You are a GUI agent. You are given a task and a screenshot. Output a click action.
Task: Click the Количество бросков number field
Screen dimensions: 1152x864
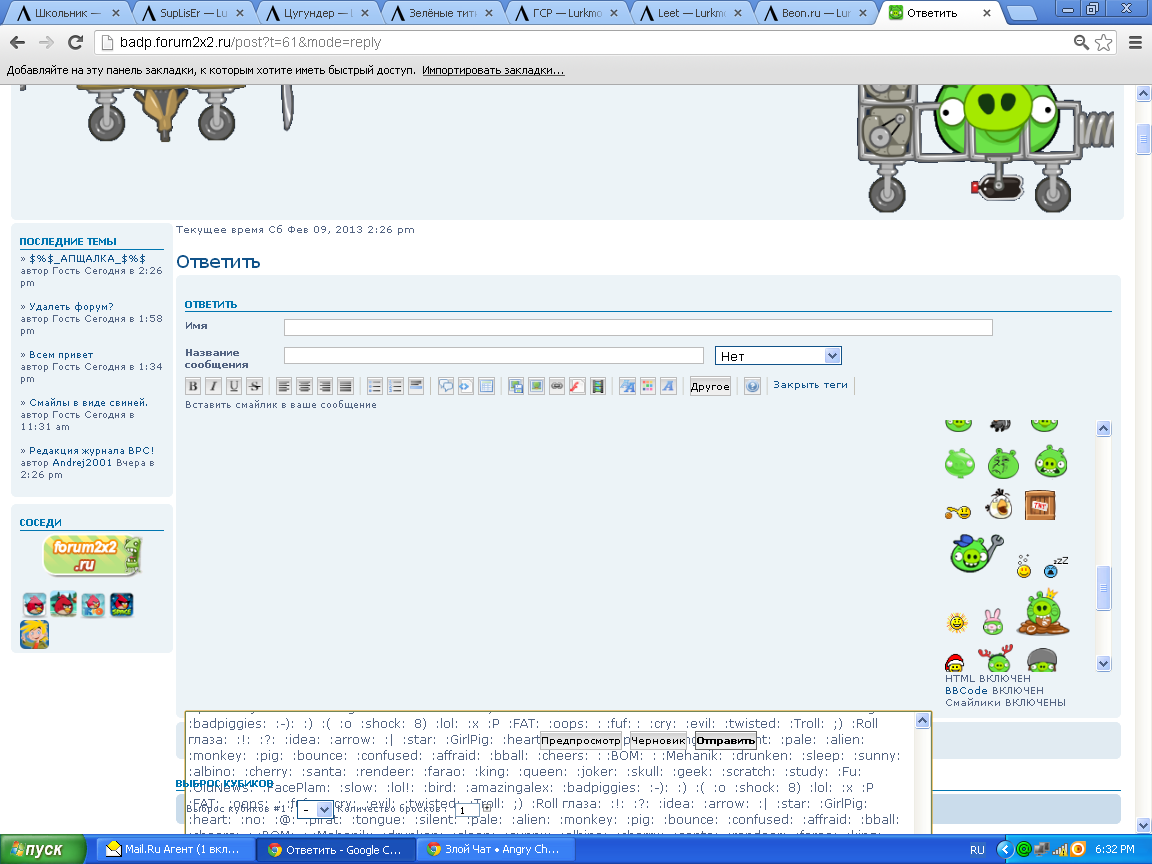(x=467, y=810)
